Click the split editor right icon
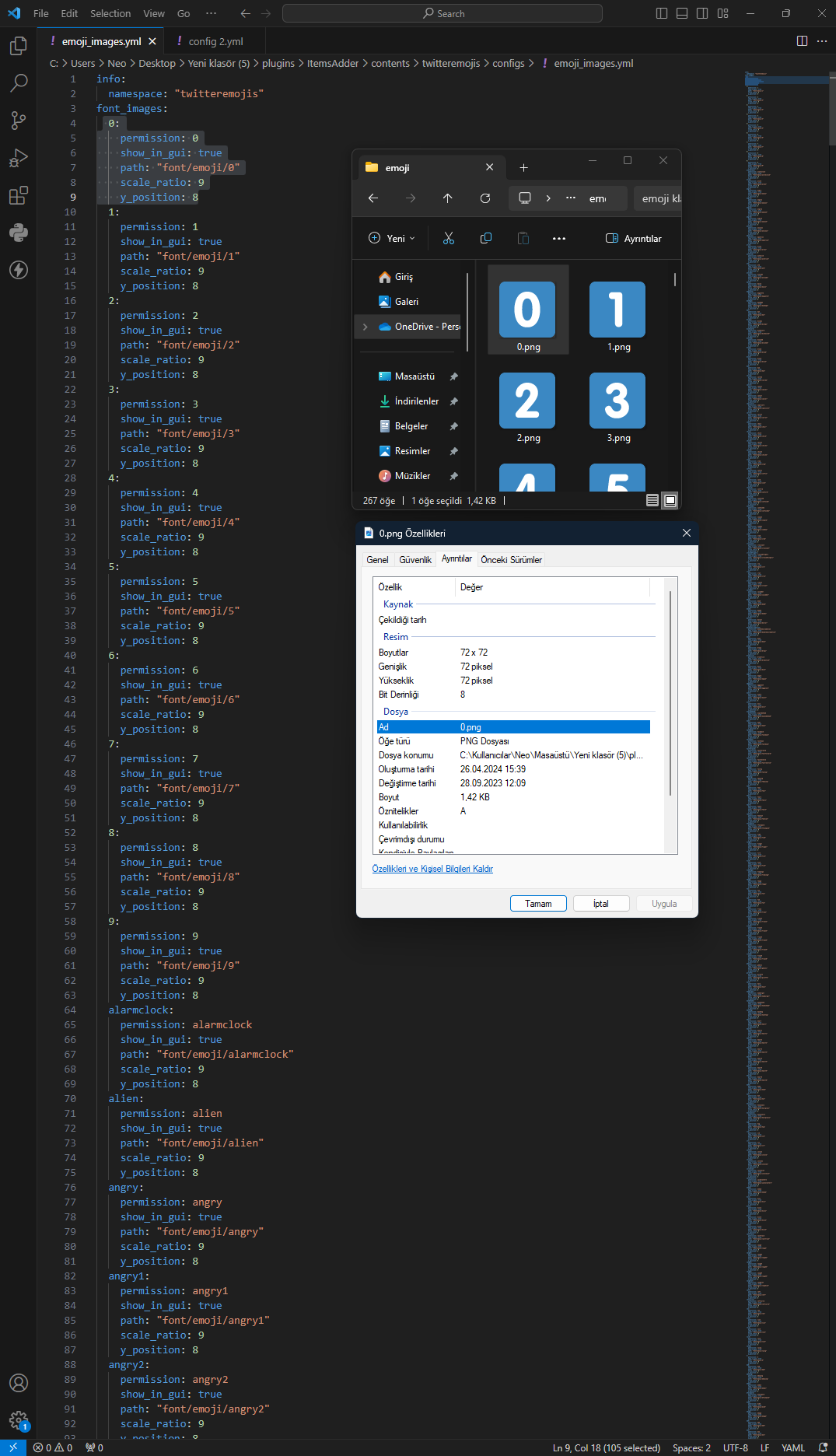The width and height of the screenshot is (836, 1456). (x=802, y=41)
